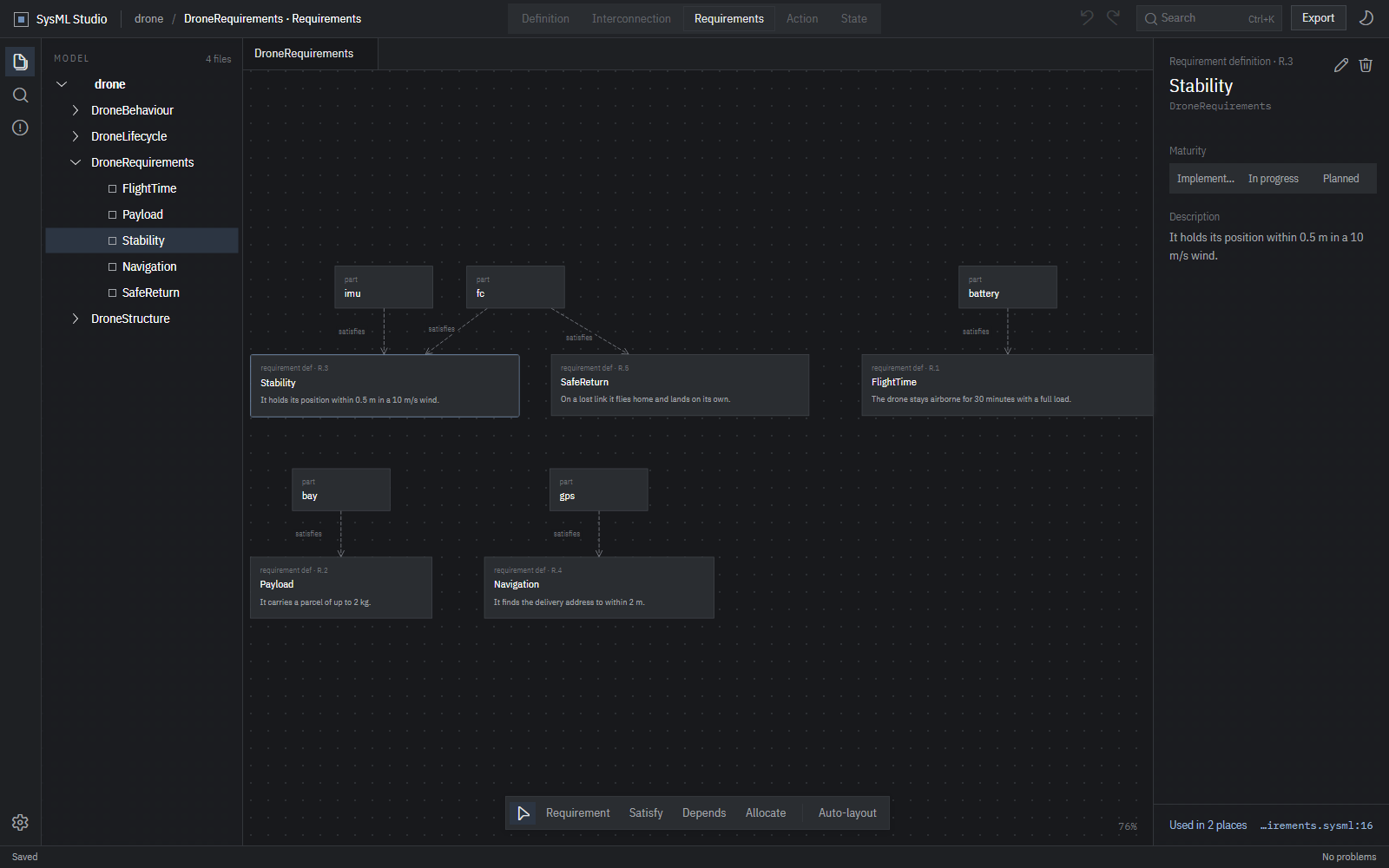Image resolution: width=1389 pixels, height=868 pixels.
Task: Click the drone breadcrumb link
Action: [149, 19]
